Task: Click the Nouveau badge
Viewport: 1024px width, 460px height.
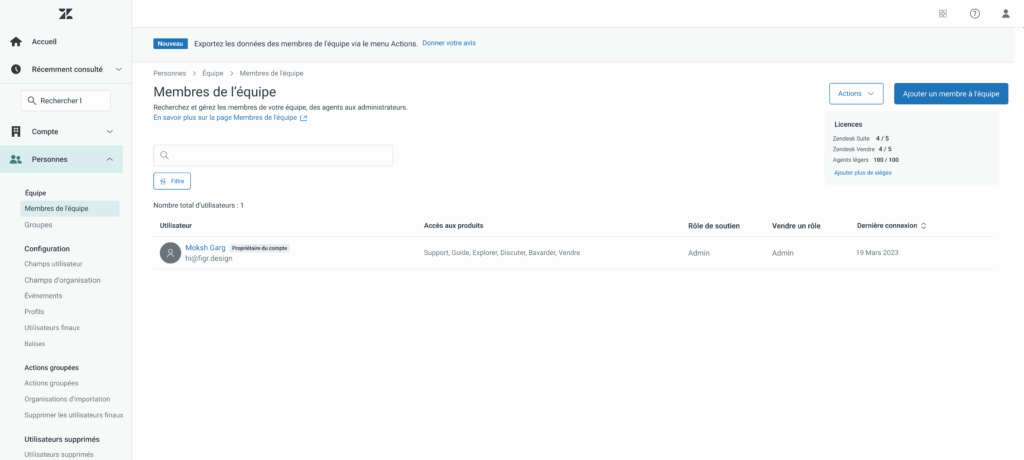Action: point(170,44)
